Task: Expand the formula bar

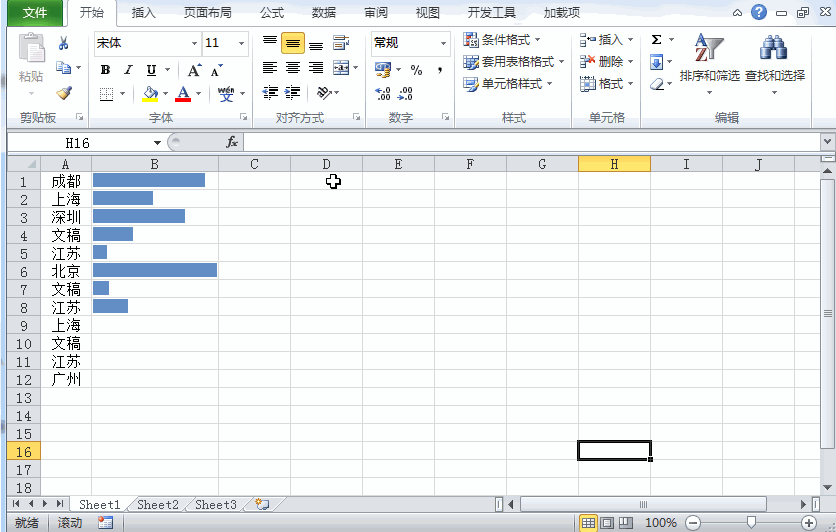Action: coord(827,142)
